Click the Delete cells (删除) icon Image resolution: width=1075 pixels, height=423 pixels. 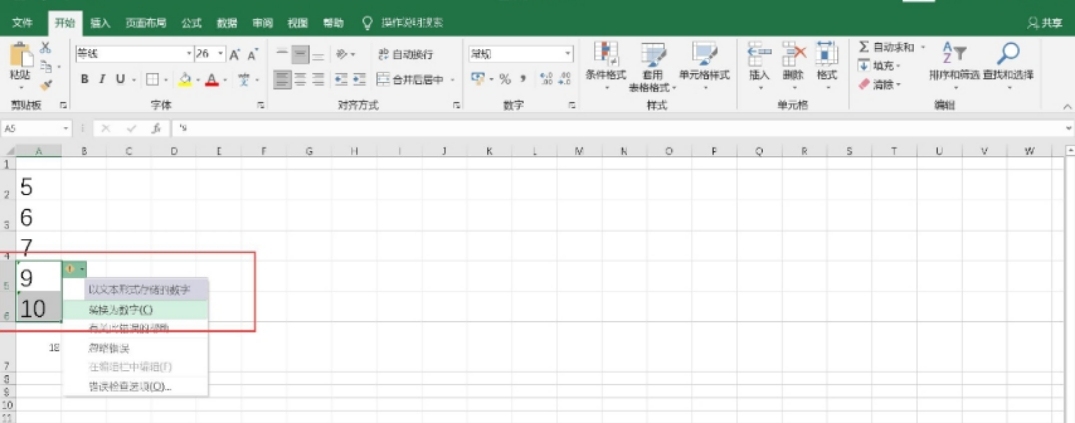[x=793, y=62]
